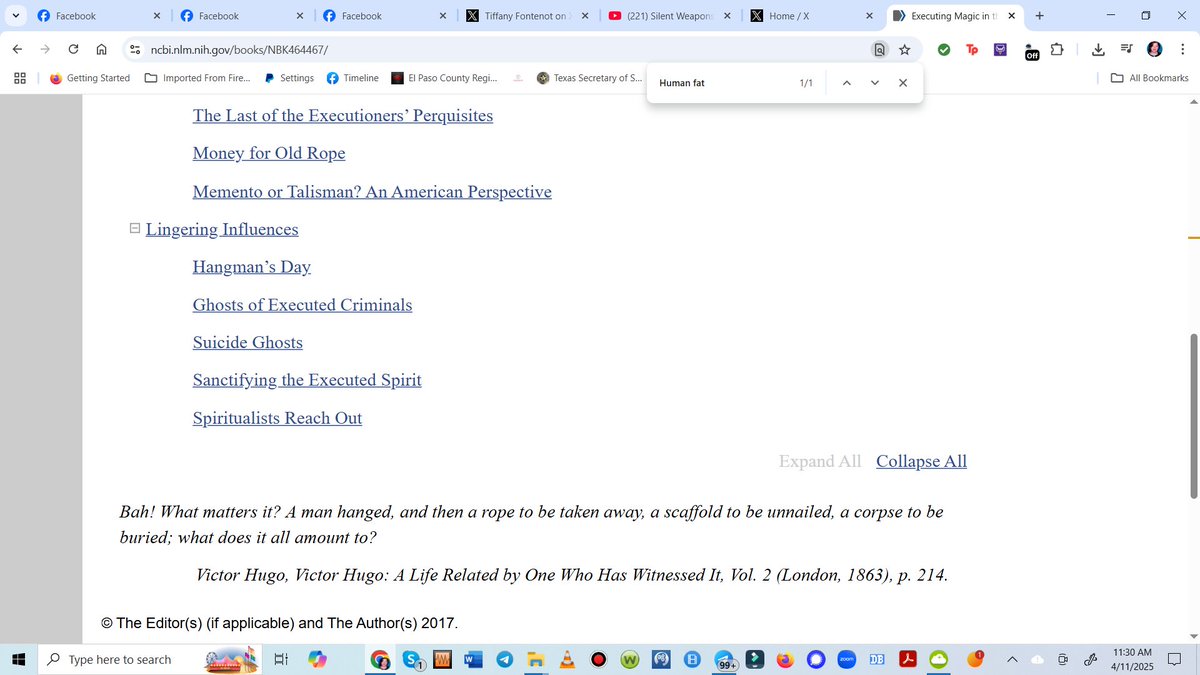Collapse the Lingering Influences section
The width and height of the screenshot is (1200, 675).
(x=134, y=228)
